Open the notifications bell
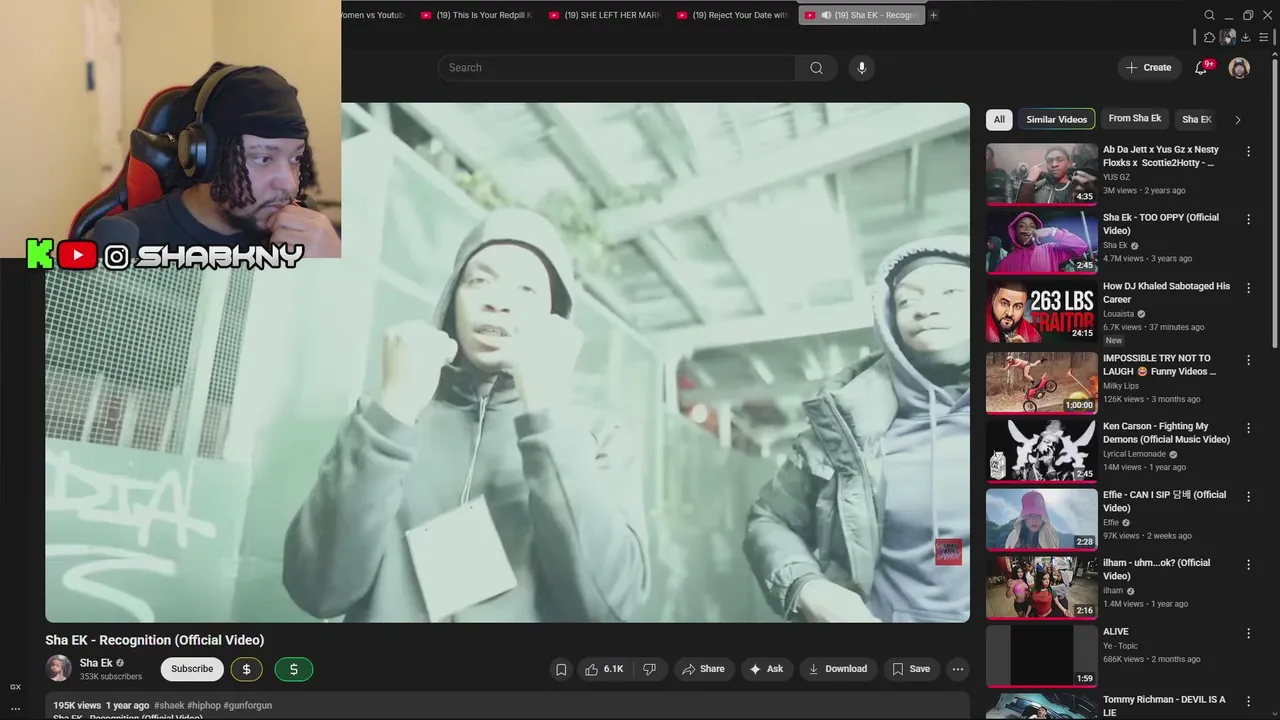Viewport: 1280px width, 720px height. click(x=1201, y=68)
